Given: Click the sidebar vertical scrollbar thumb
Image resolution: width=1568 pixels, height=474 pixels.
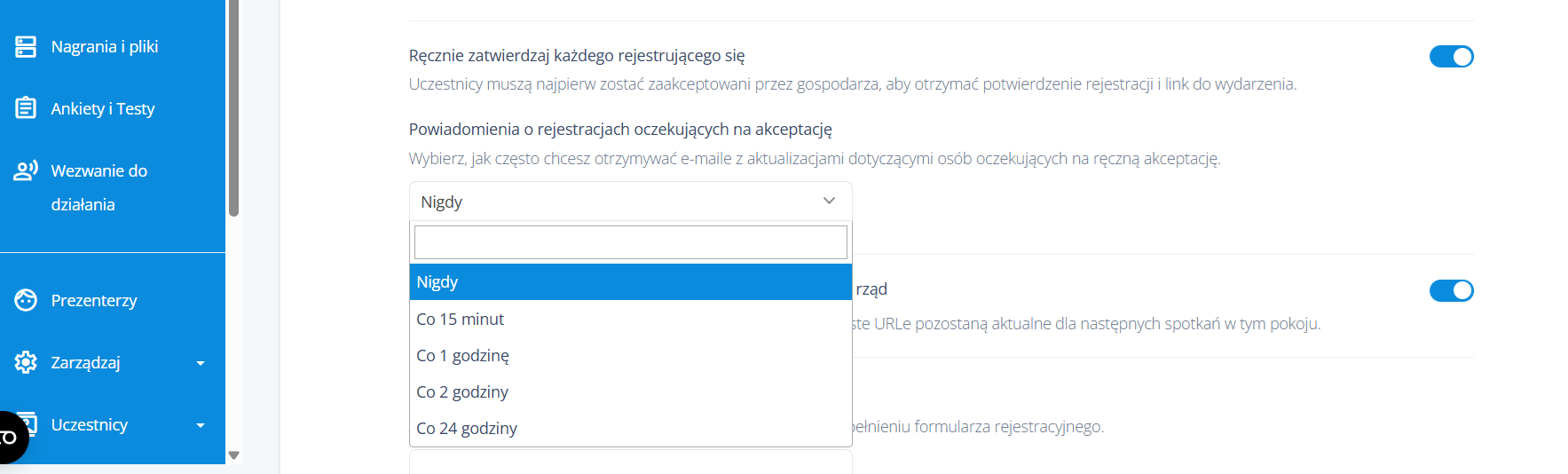Looking at the screenshot, I should point(233,107).
